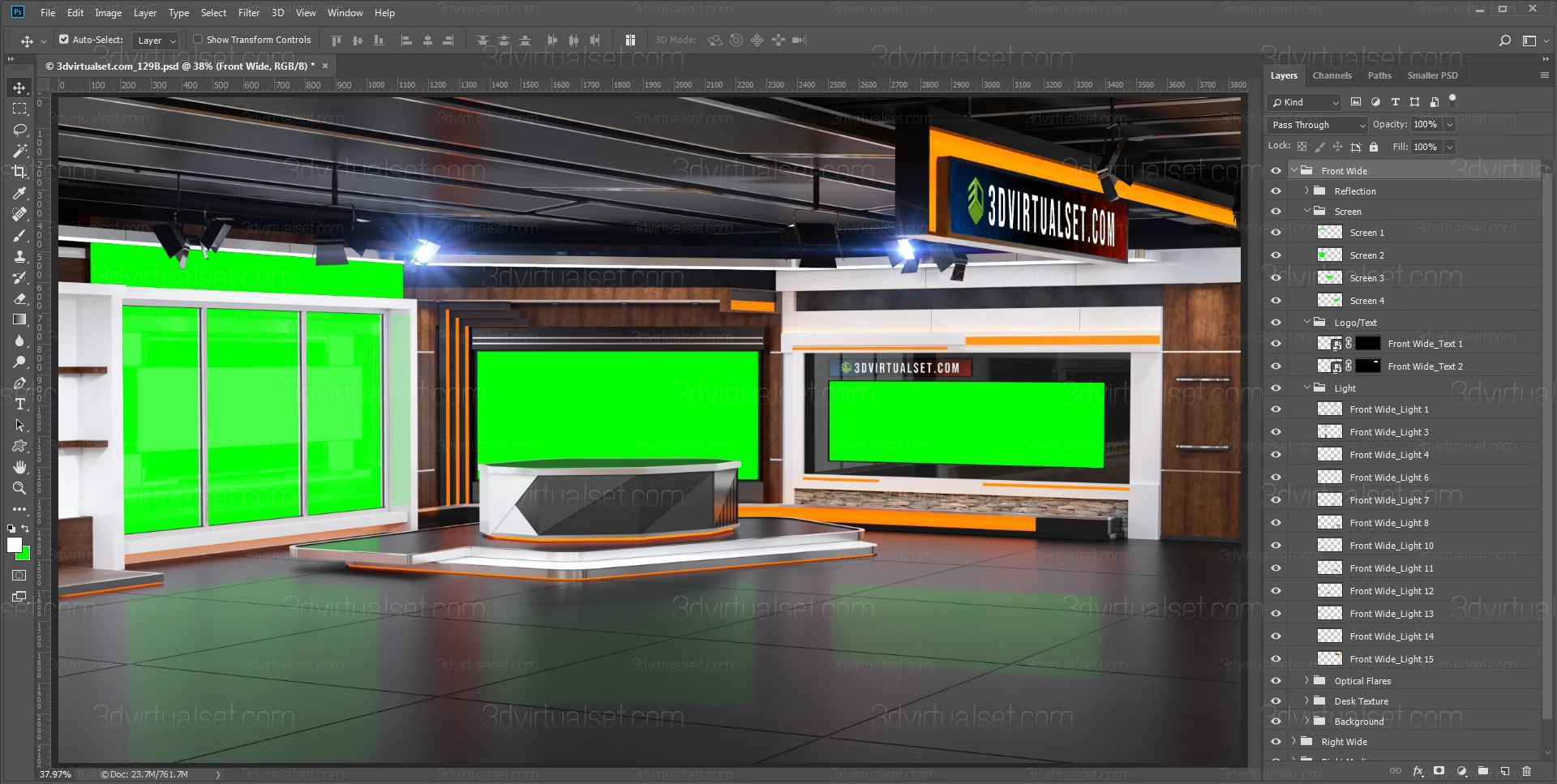Screen dimensions: 1557x784
Task: Switch to the Paths tab
Action: tap(1379, 75)
